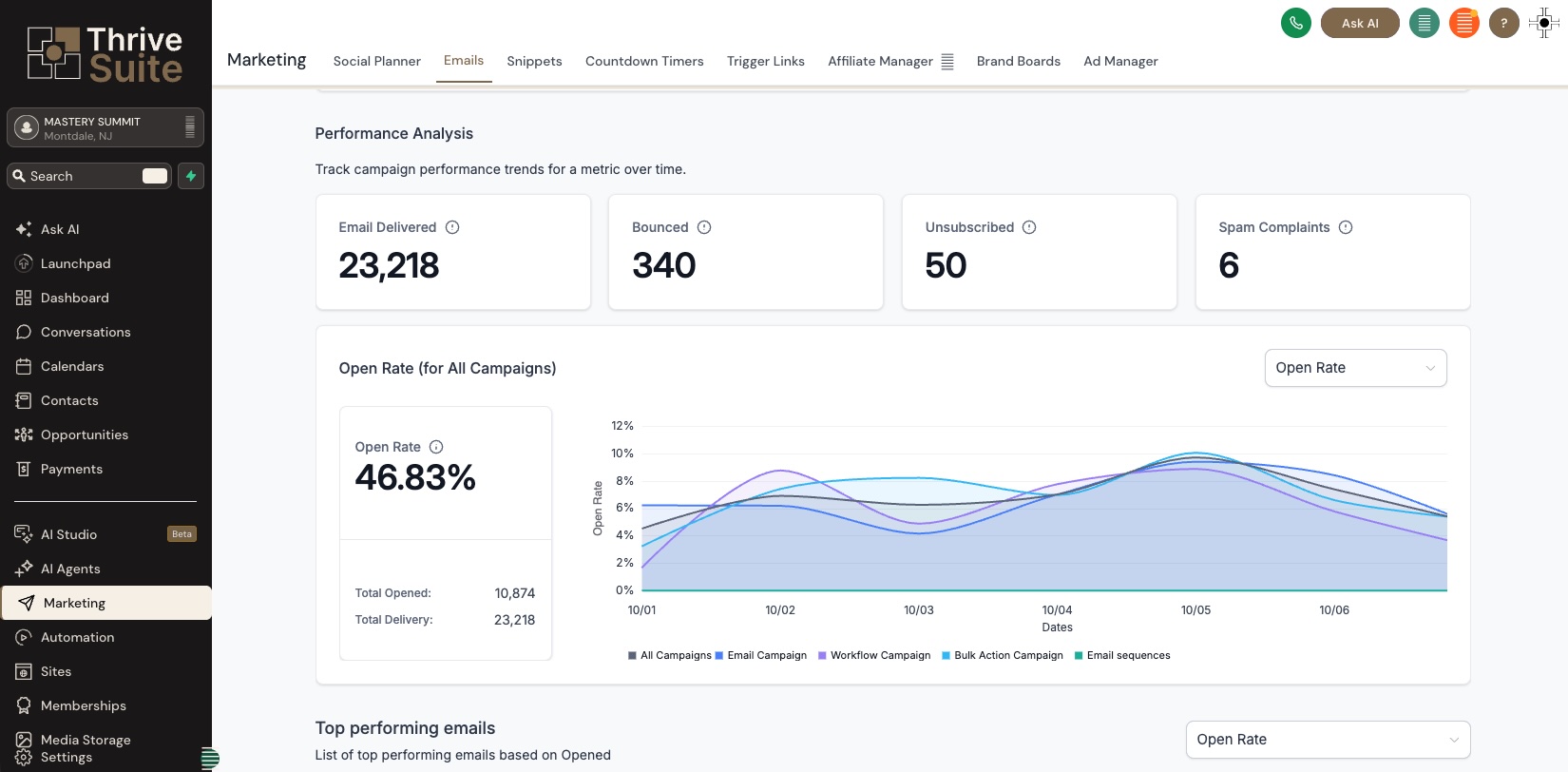Expand the Open Rate chart metric dropdown
1568x772 pixels.
pyautogui.click(x=1355, y=368)
